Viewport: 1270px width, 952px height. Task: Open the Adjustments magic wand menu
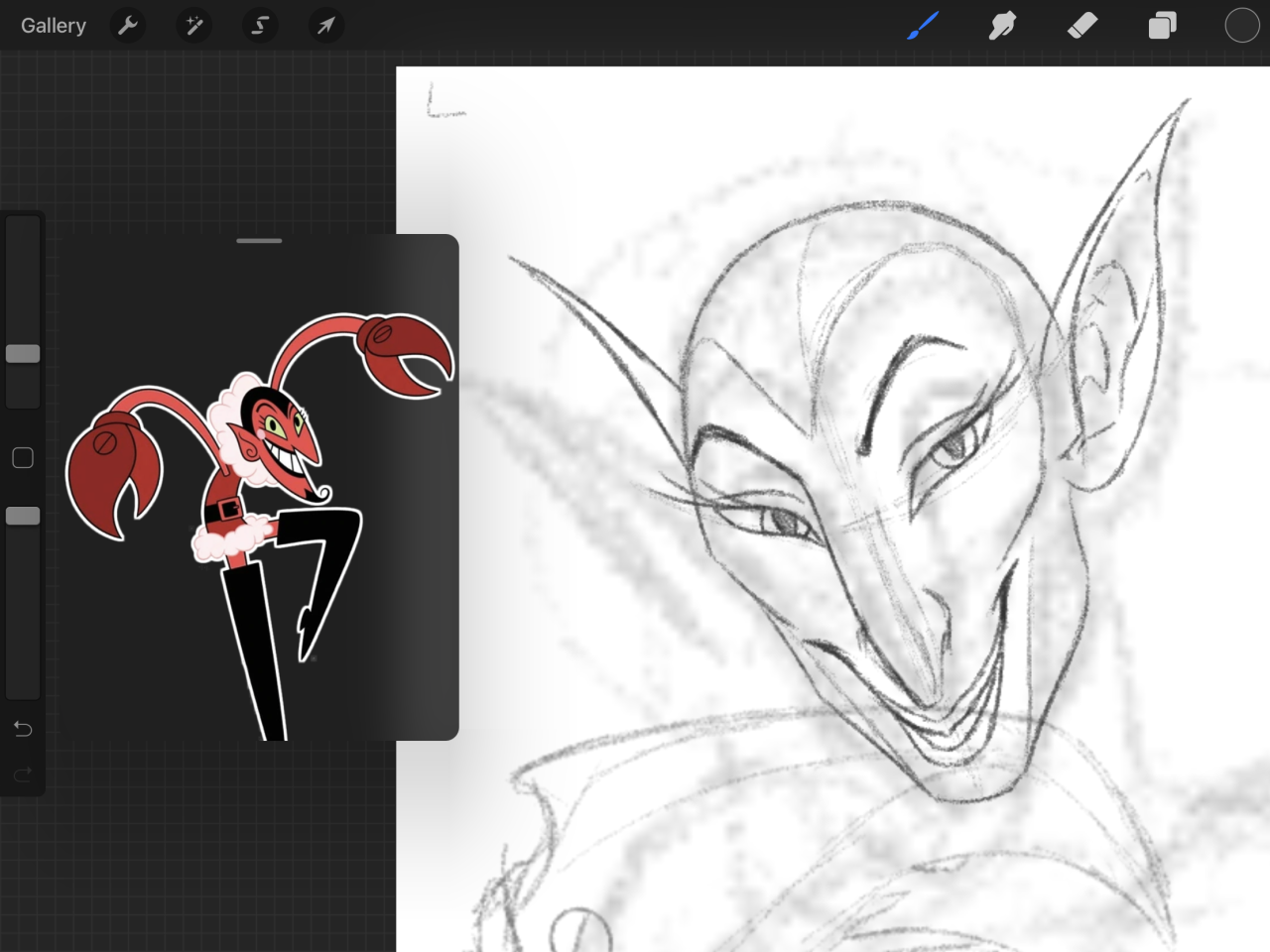point(194,26)
